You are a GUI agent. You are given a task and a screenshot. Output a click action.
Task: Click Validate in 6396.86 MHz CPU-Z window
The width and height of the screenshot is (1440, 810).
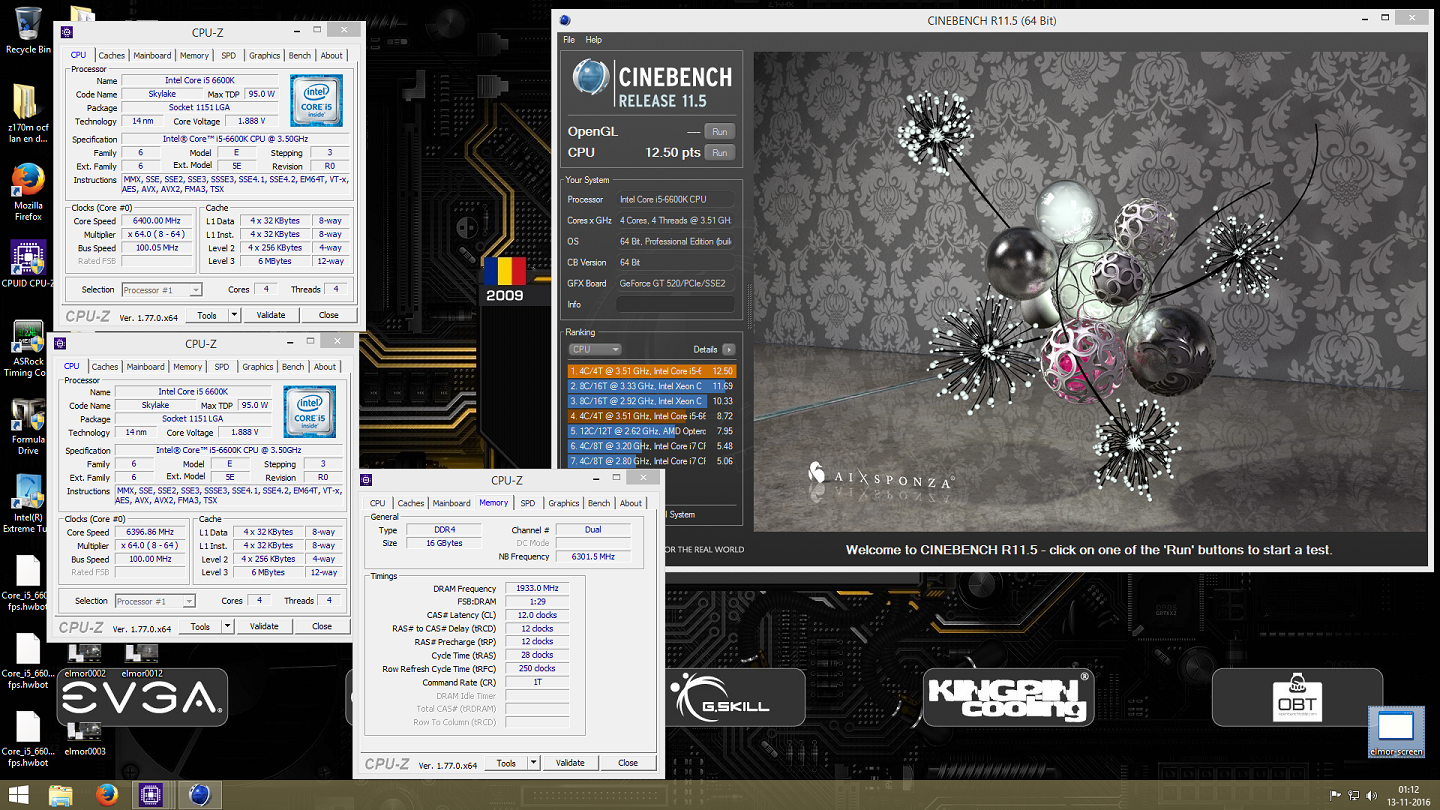[x=264, y=626]
